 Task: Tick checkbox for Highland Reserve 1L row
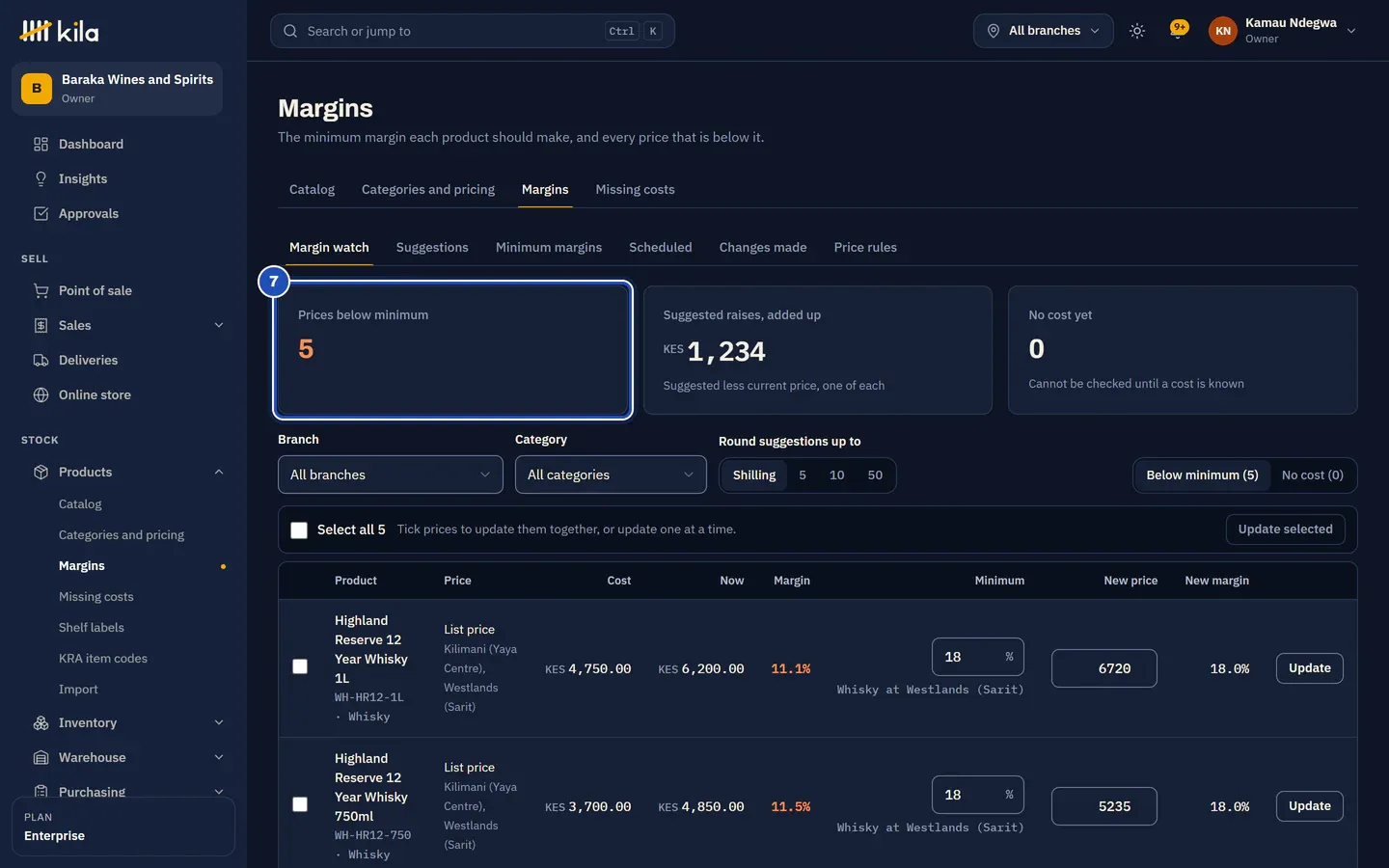(300, 666)
